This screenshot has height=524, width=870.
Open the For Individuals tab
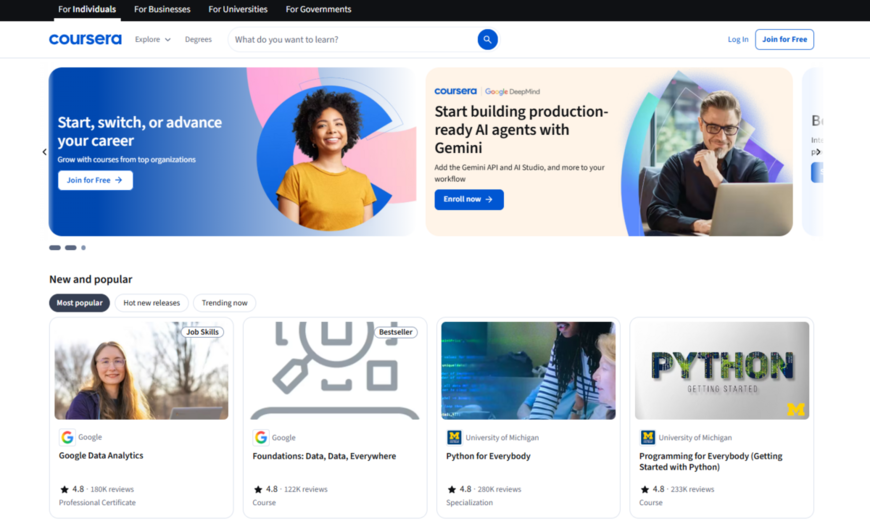click(x=87, y=9)
